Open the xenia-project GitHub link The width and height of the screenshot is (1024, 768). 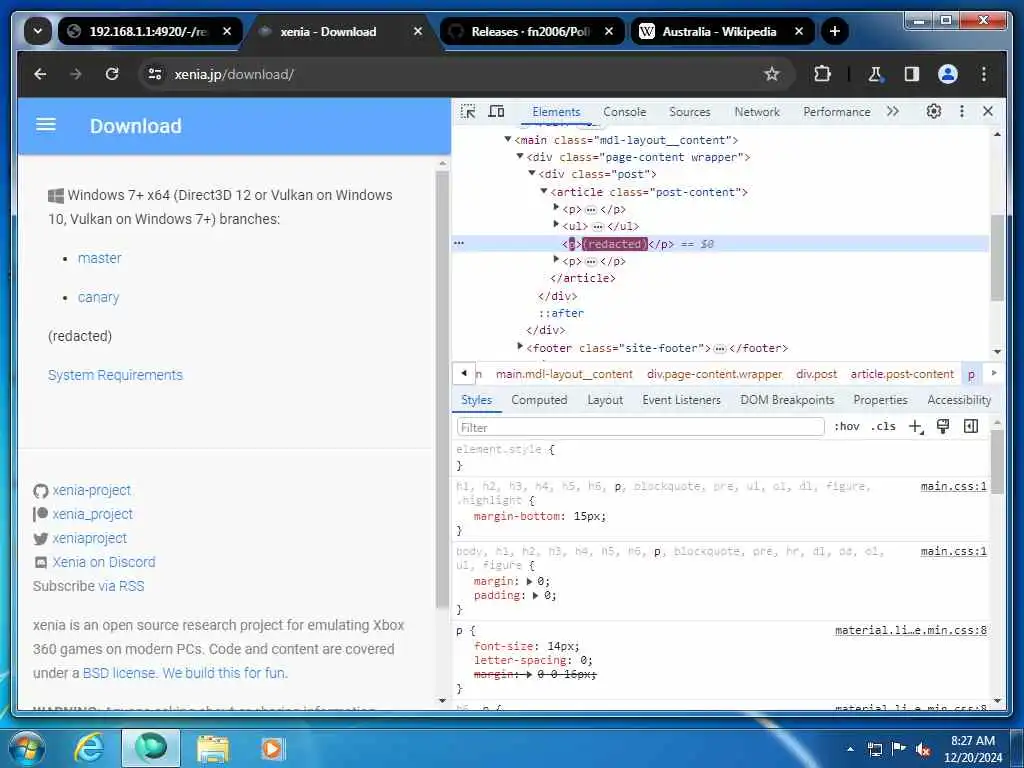point(91,490)
